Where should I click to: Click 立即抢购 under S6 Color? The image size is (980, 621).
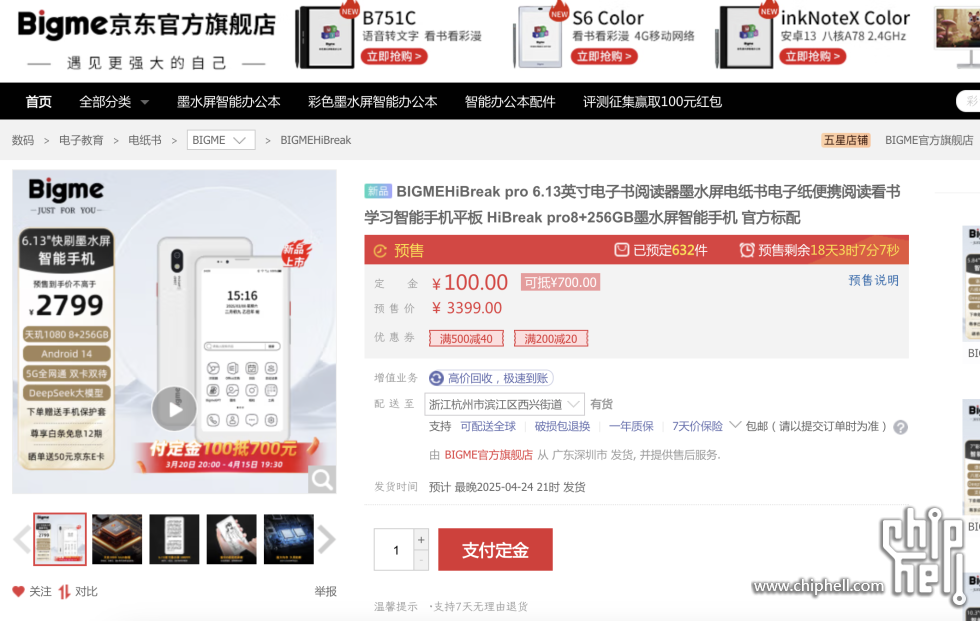point(604,56)
